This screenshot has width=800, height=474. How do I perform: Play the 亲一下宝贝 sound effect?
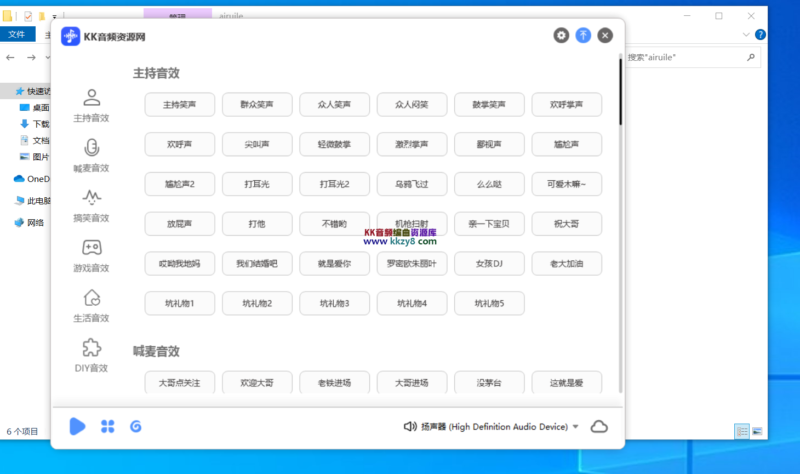(489, 224)
